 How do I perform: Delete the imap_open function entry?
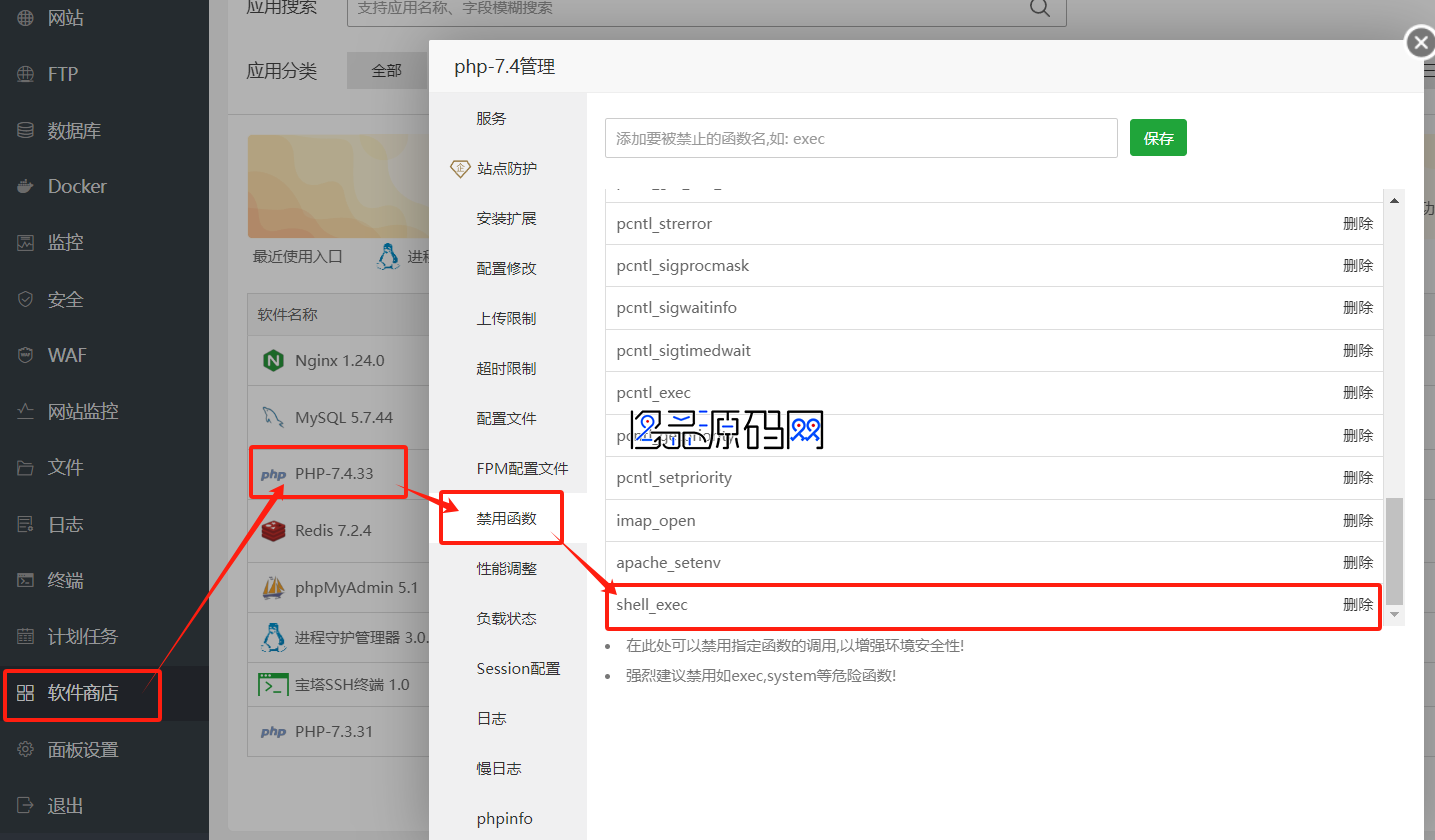pyautogui.click(x=1358, y=521)
